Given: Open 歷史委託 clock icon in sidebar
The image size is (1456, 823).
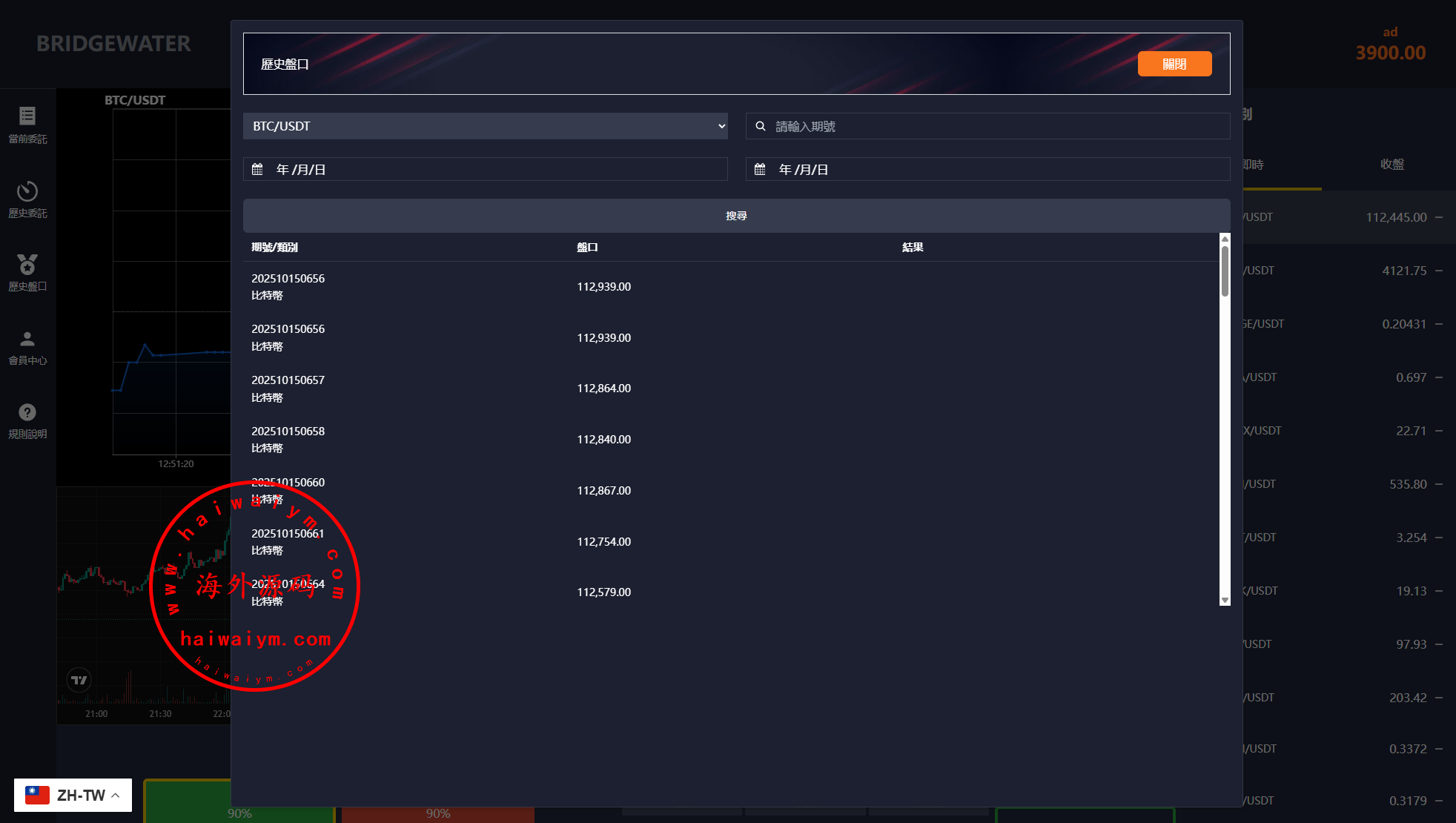Looking at the screenshot, I should 27,191.
